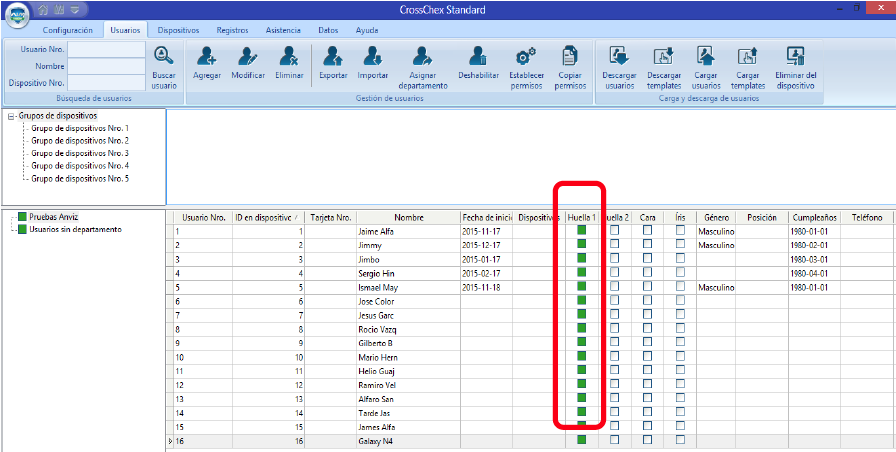Click Descargar templates icon
The image size is (896, 452).
[664, 56]
